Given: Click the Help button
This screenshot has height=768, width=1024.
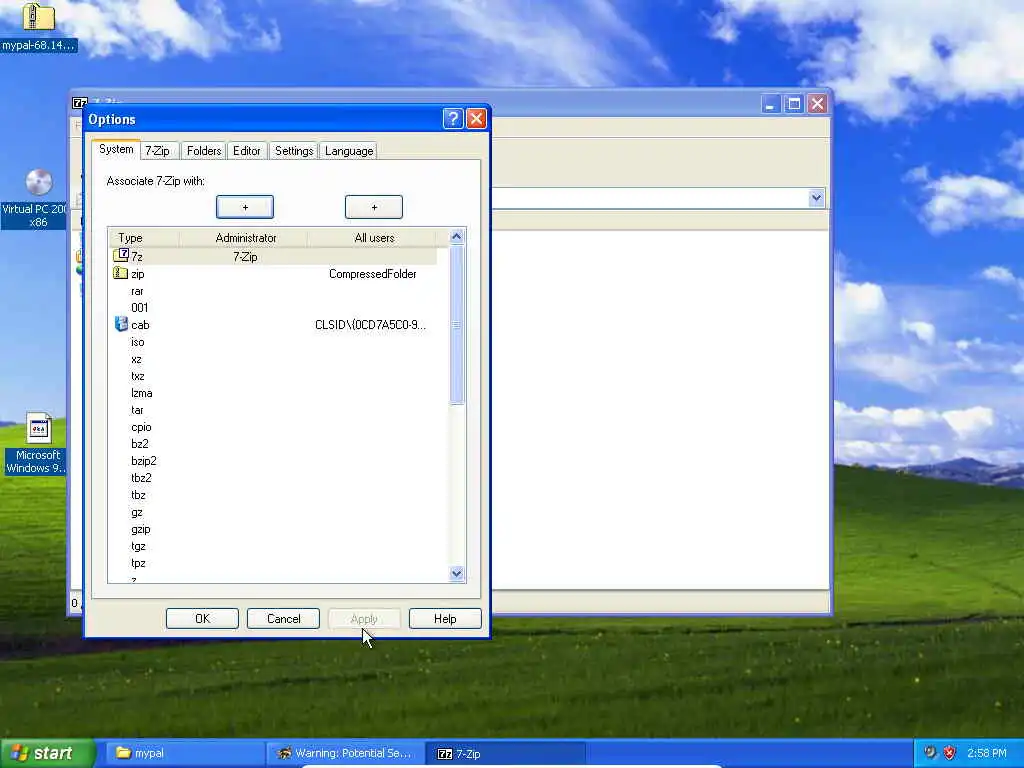Looking at the screenshot, I should [445, 618].
